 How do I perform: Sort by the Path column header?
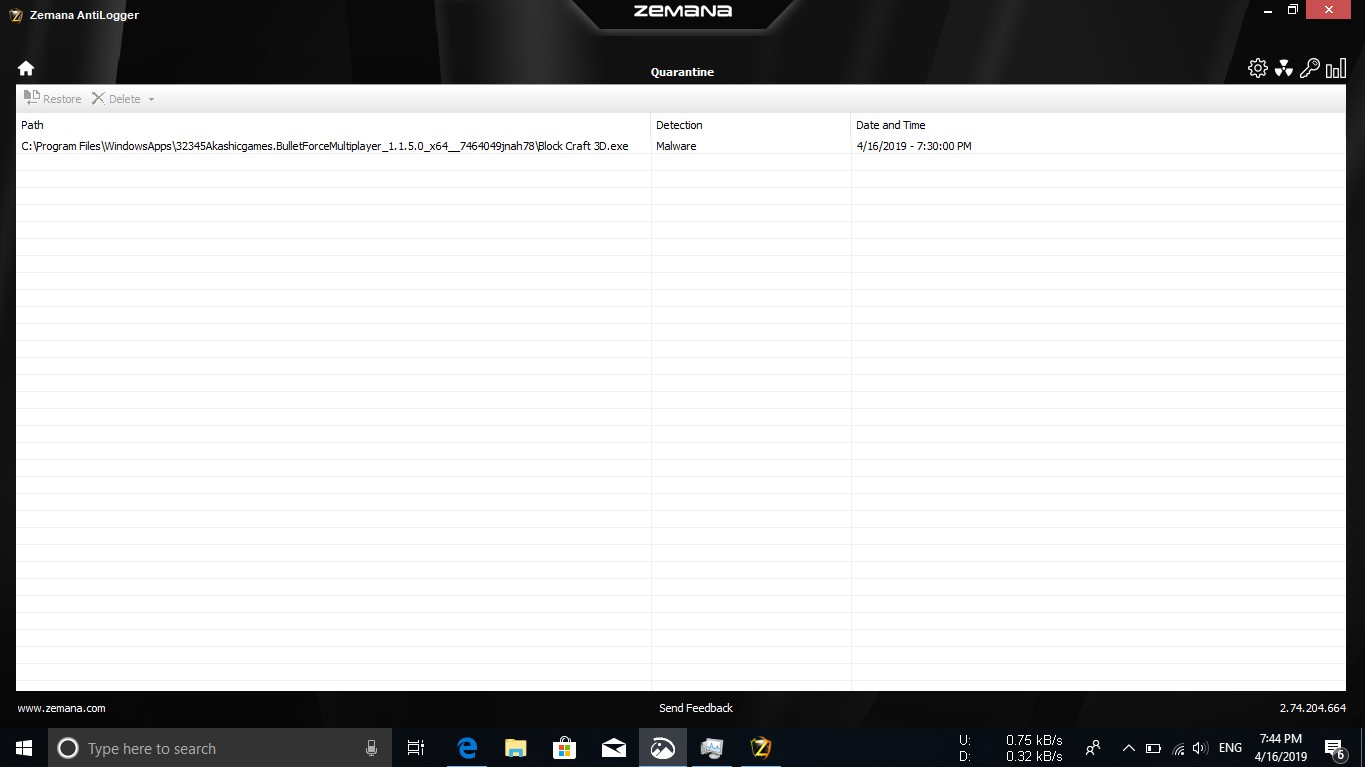coord(333,125)
